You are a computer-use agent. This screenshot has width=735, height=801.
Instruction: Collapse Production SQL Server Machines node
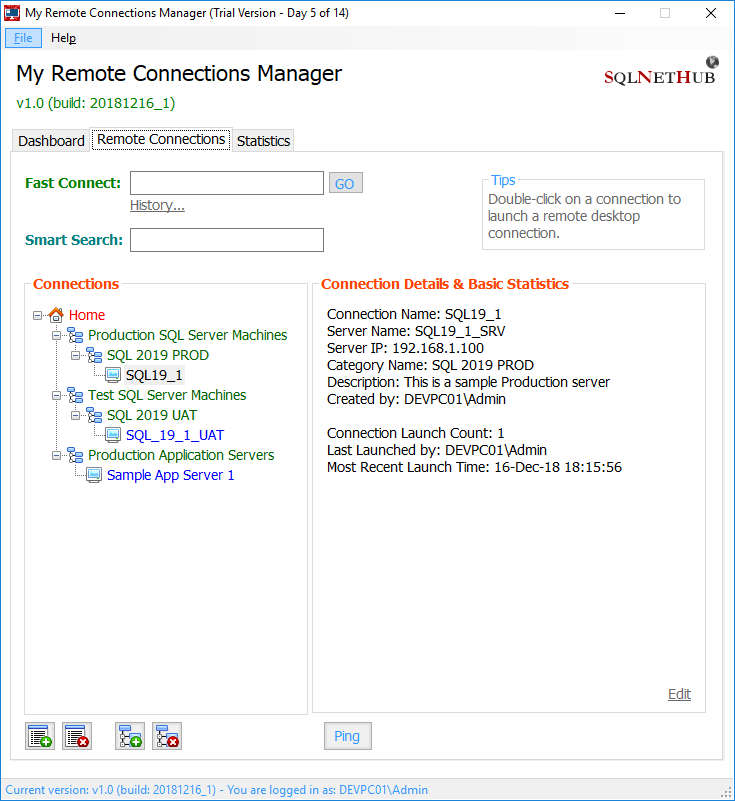(56, 336)
